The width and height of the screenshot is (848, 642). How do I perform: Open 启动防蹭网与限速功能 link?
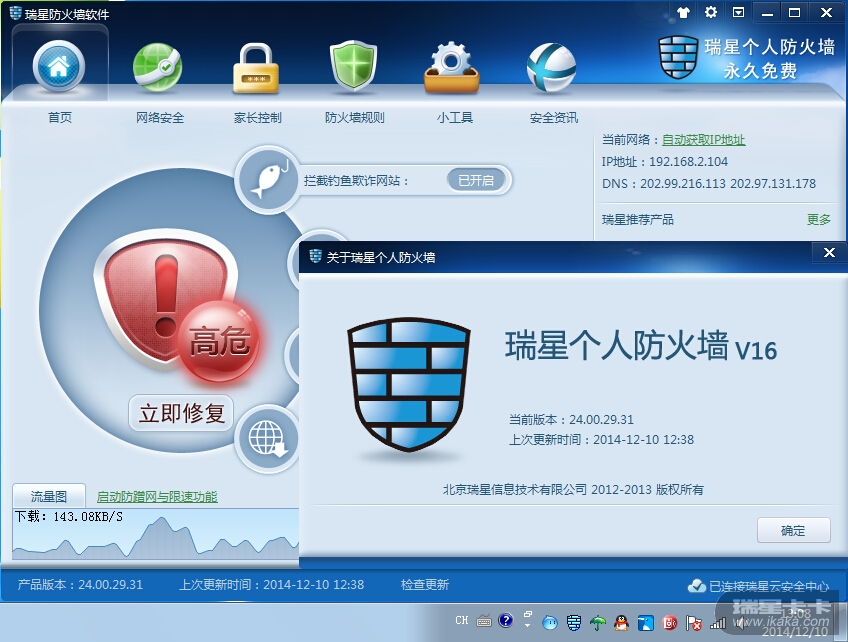(x=157, y=497)
